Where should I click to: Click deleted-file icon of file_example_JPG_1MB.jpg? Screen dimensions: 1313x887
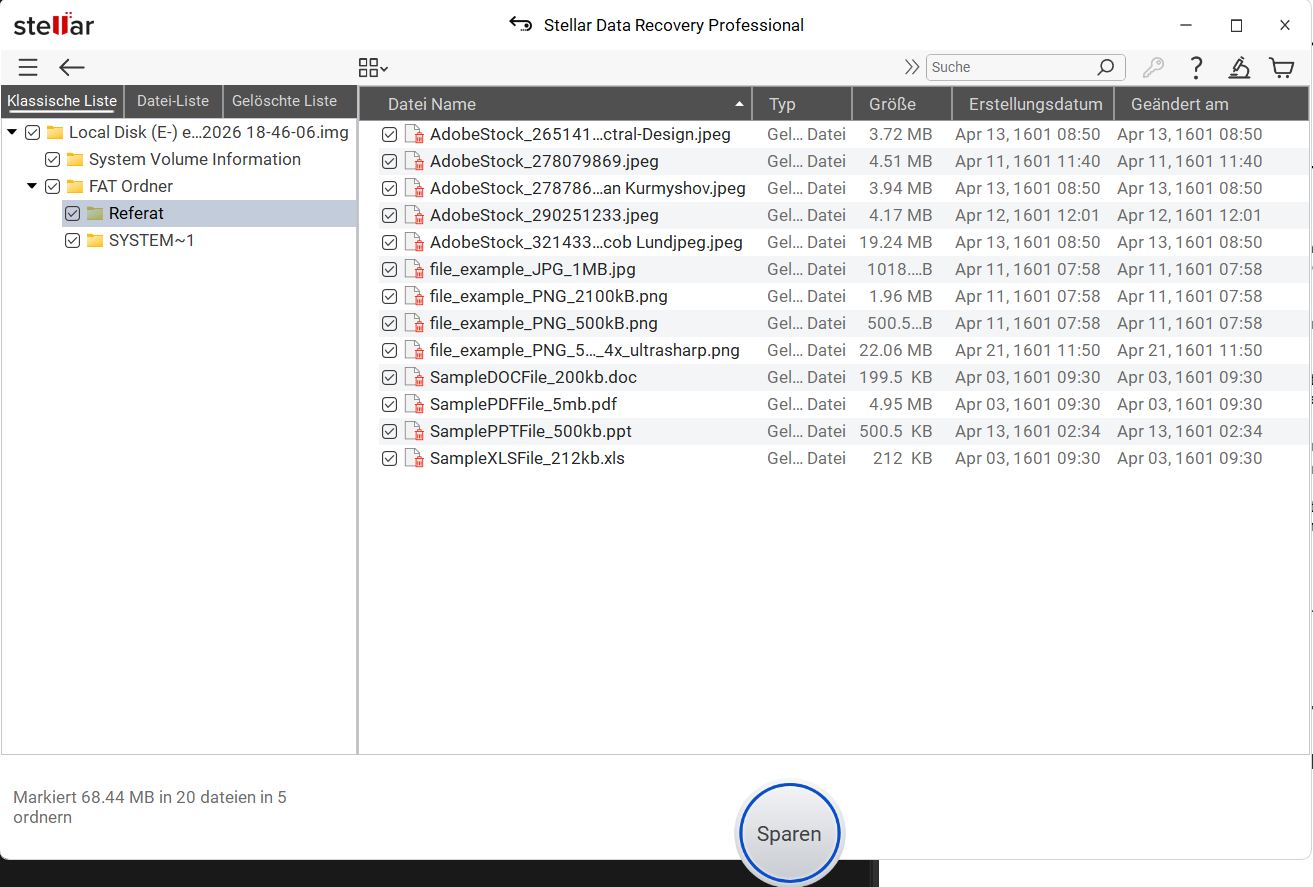(414, 269)
